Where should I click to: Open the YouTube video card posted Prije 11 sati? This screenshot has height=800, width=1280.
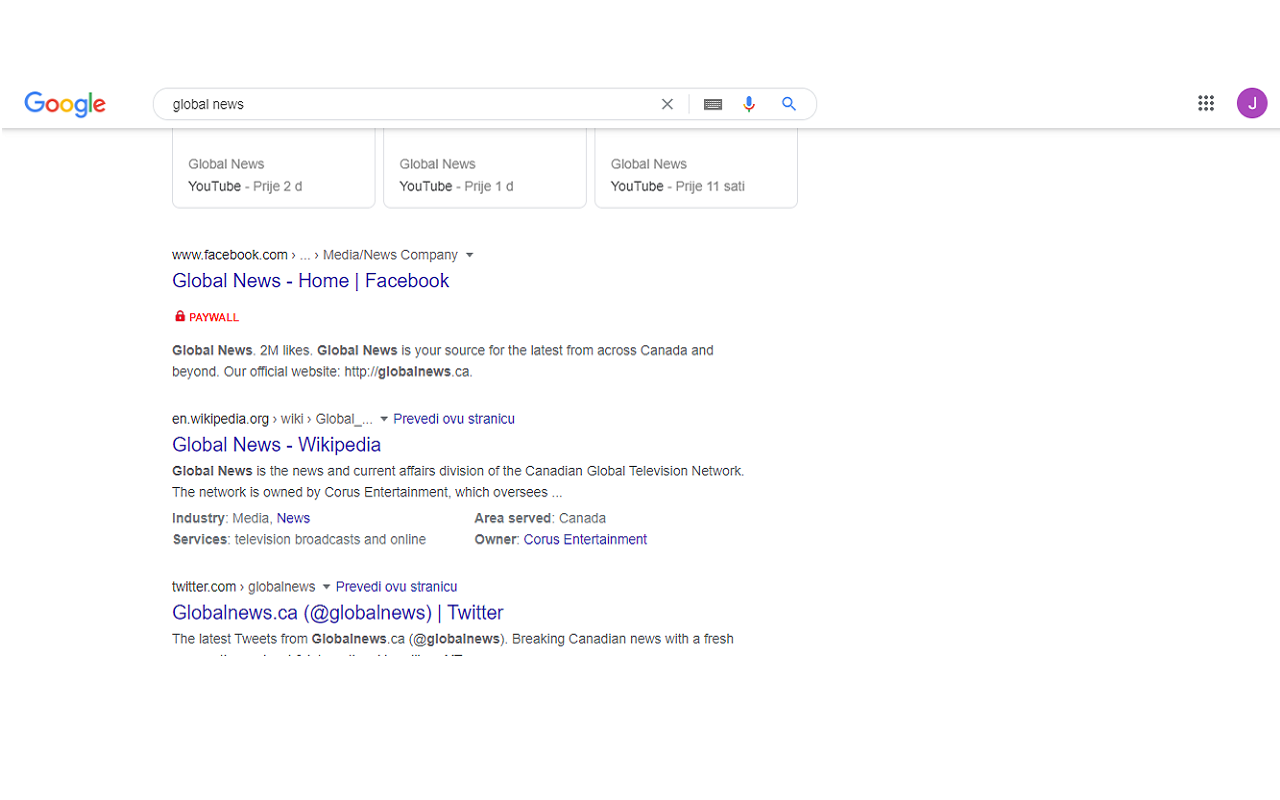click(696, 168)
